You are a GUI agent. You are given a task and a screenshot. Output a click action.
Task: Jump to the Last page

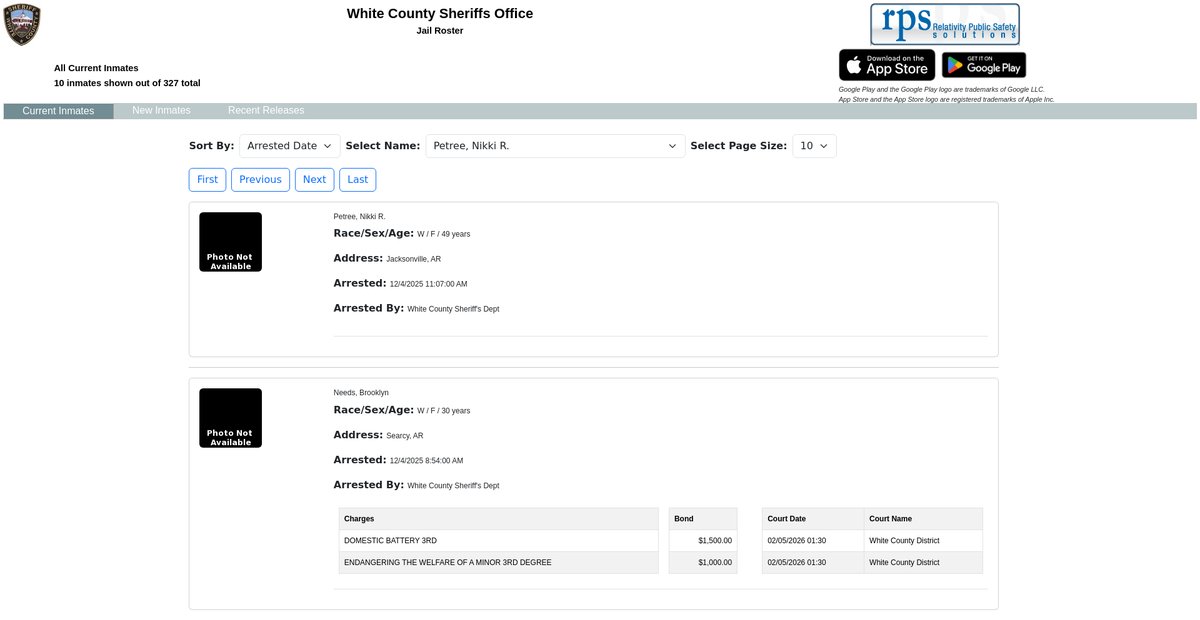point(357,180)
